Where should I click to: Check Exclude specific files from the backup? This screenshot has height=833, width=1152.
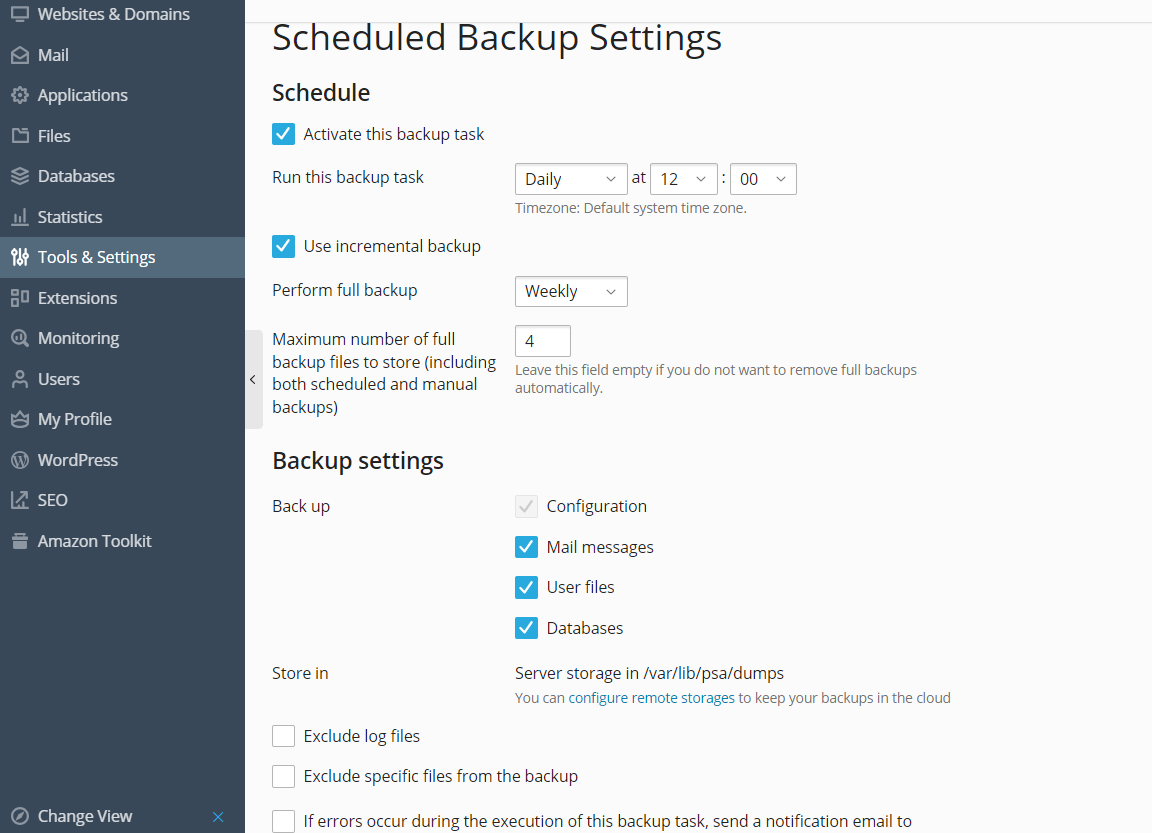click(x=283, y=775)
